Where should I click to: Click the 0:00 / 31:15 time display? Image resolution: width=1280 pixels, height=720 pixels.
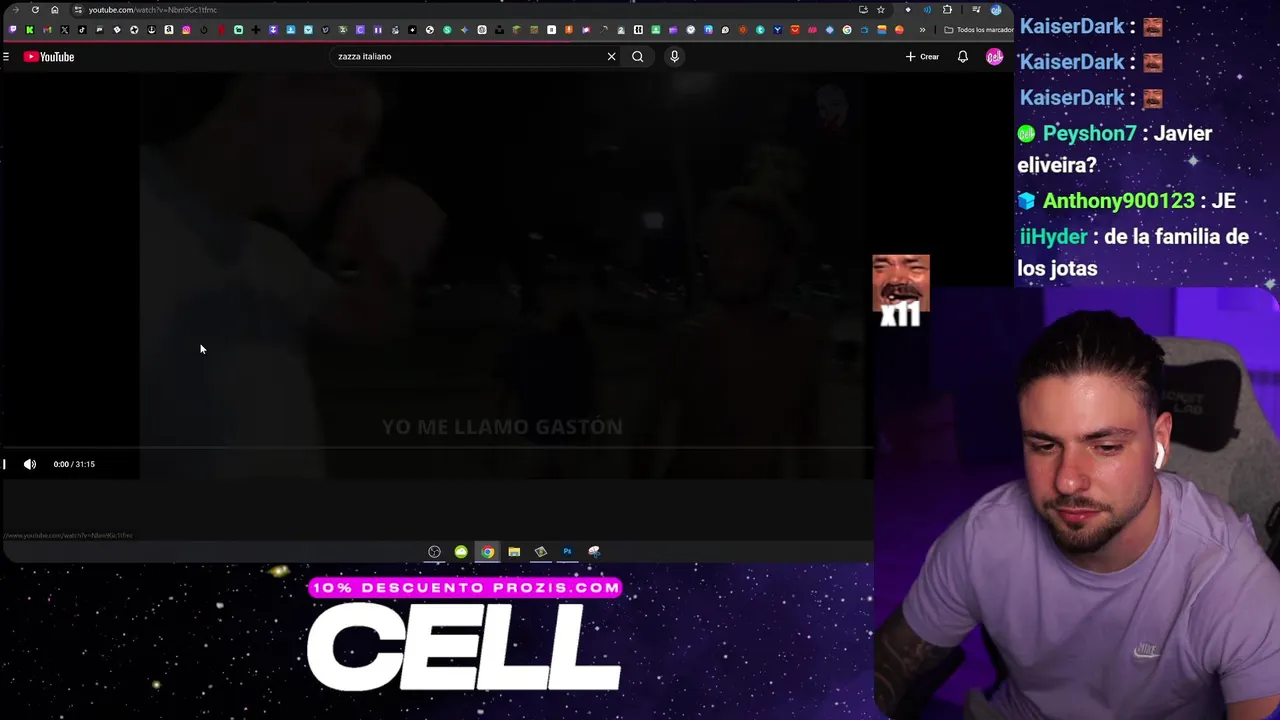[74, 464]
